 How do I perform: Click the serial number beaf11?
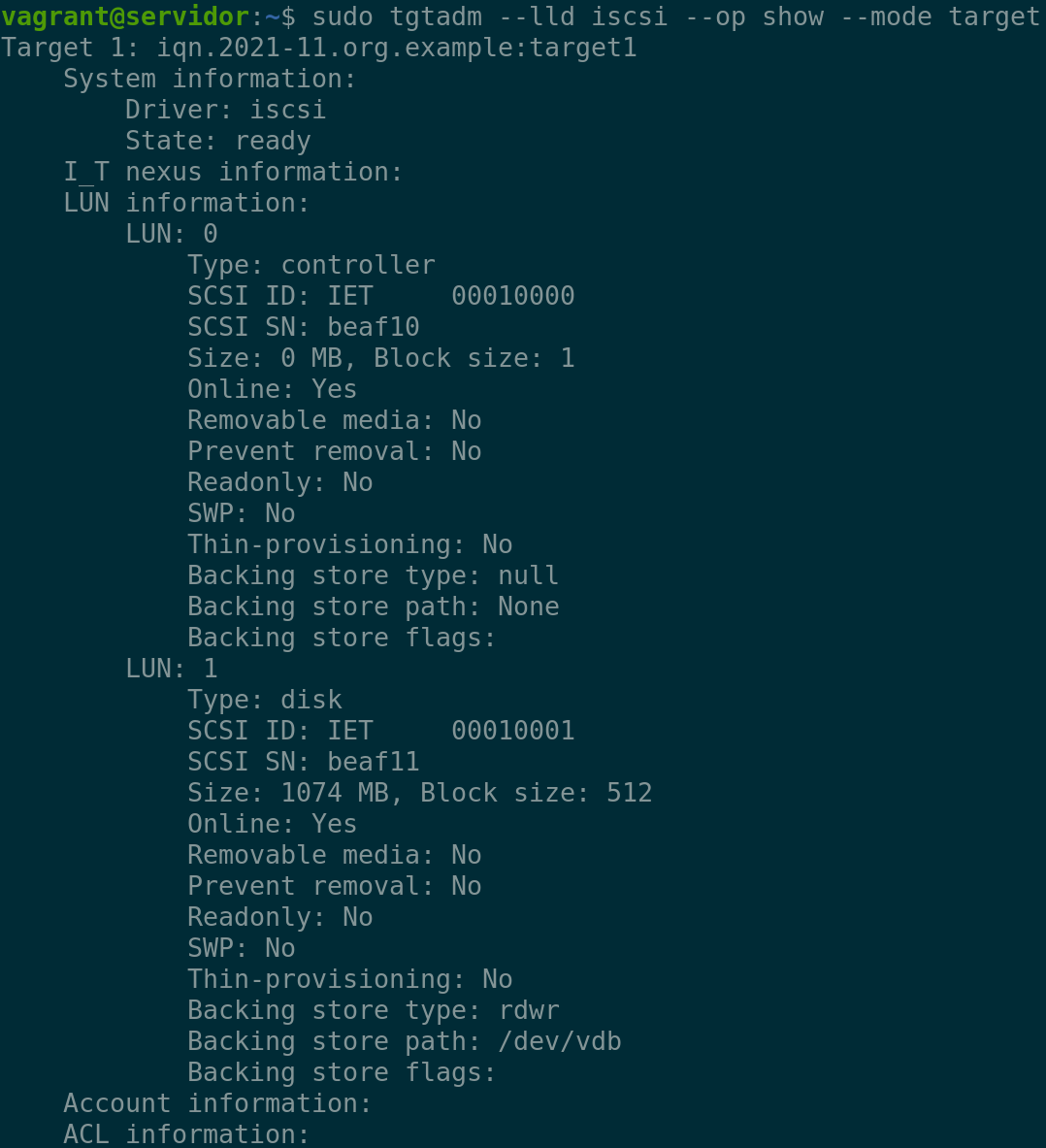coord(373,762)
